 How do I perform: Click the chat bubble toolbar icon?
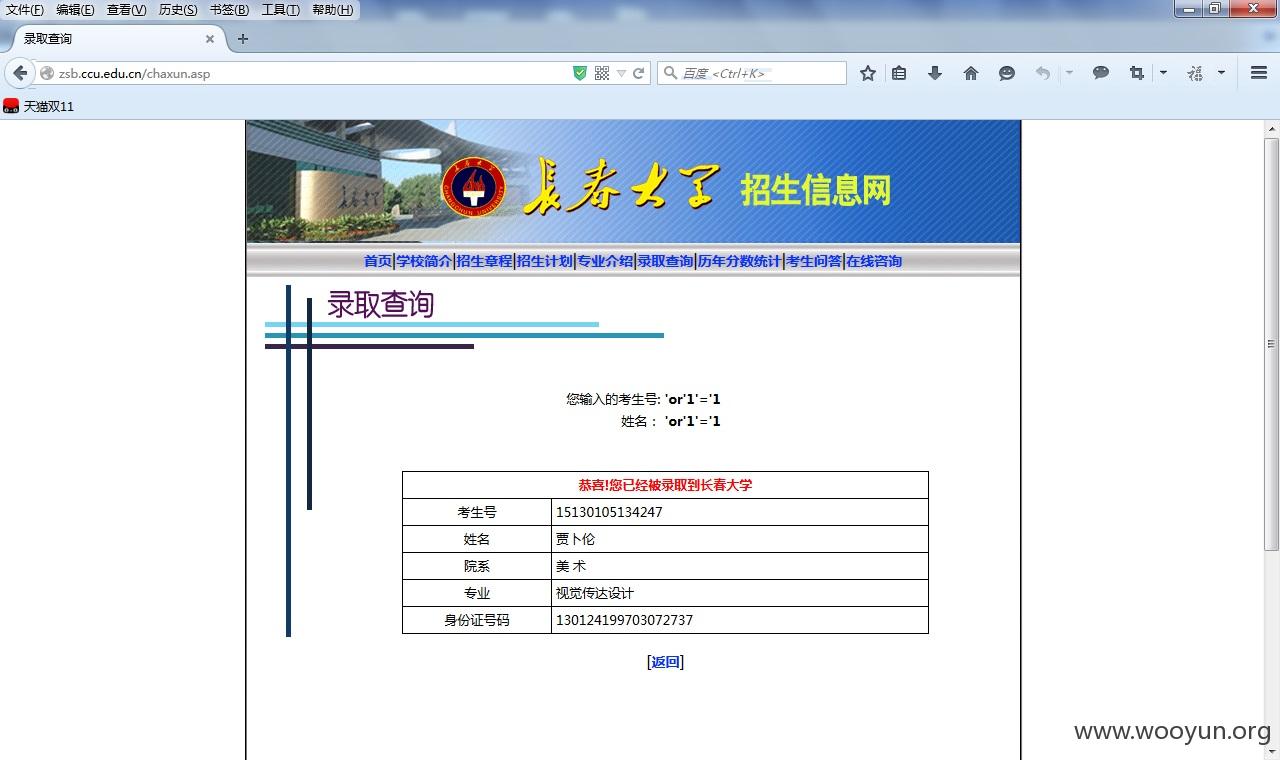(1101, 73)
